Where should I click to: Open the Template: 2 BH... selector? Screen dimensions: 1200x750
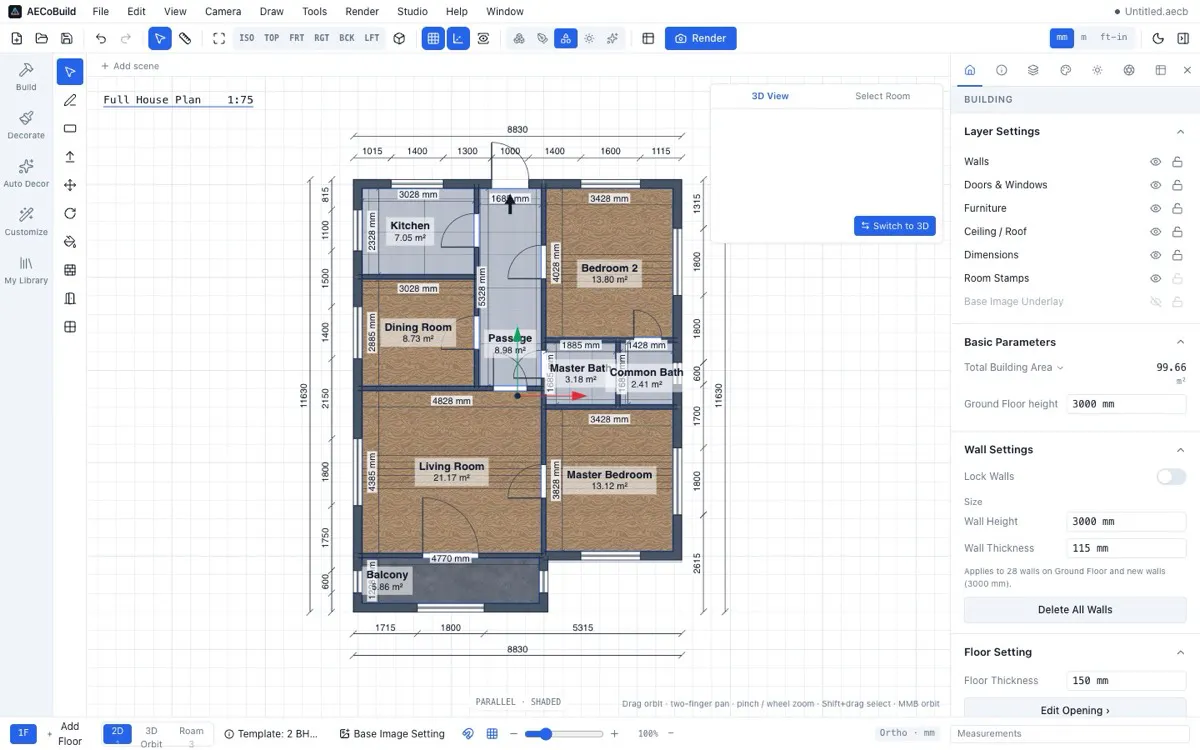(271, 734)
